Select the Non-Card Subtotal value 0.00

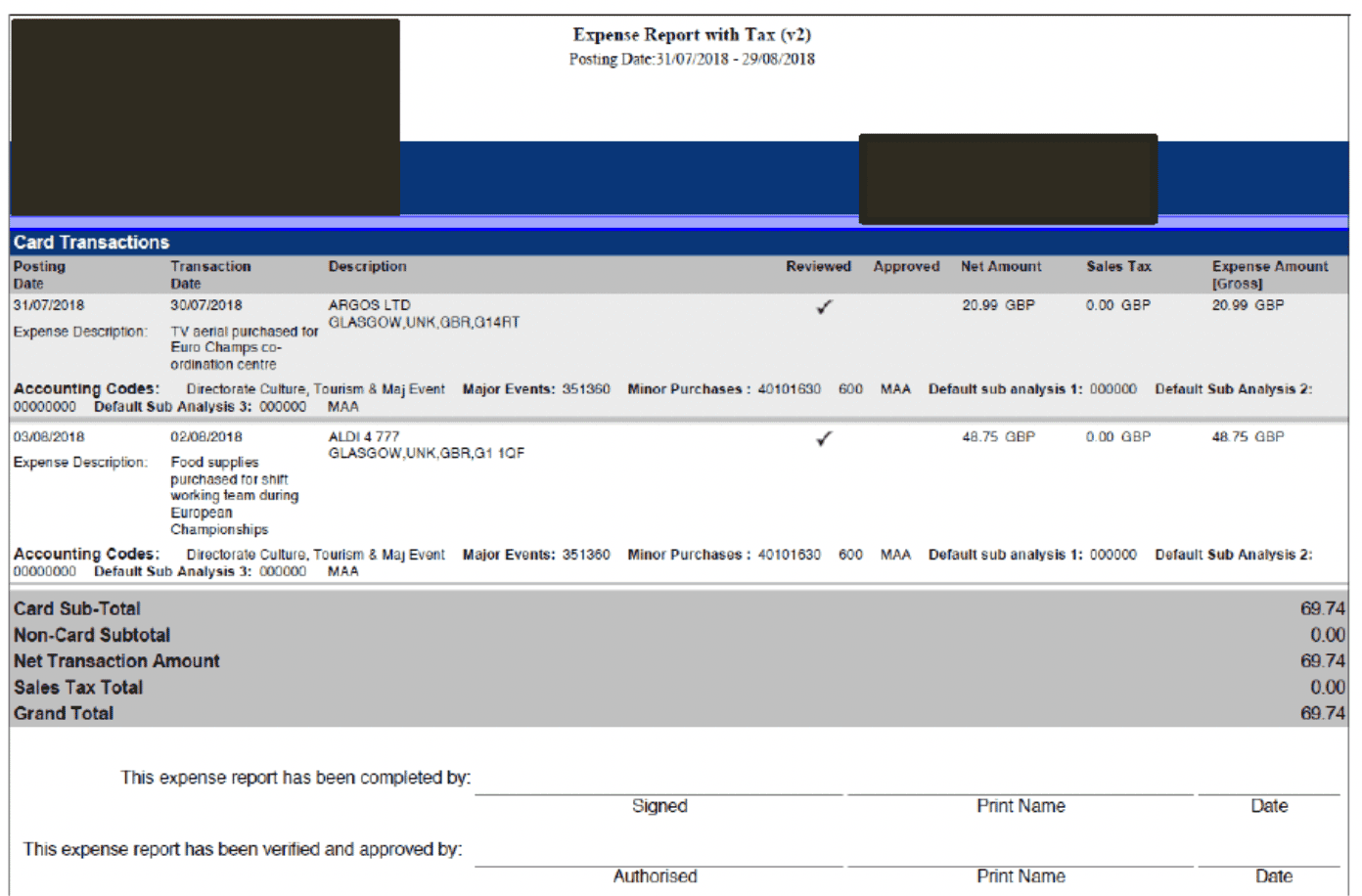[x=1328, y=635]
